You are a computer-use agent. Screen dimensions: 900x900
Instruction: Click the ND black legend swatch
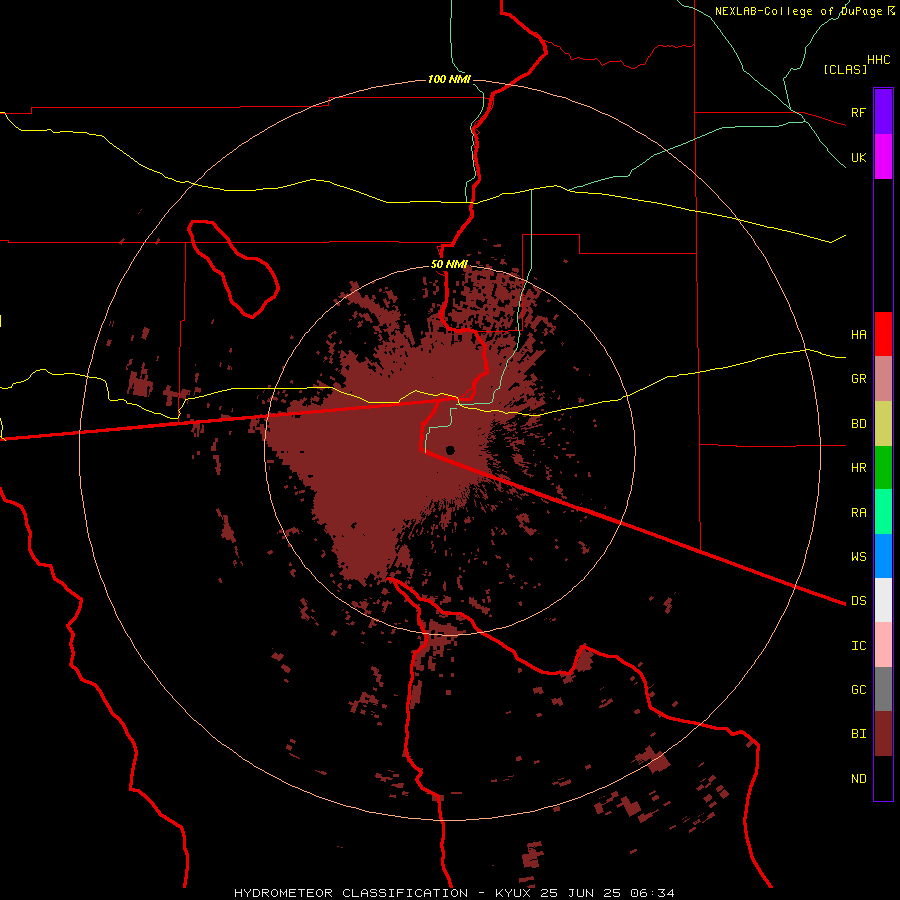click(x=883, y=778)
